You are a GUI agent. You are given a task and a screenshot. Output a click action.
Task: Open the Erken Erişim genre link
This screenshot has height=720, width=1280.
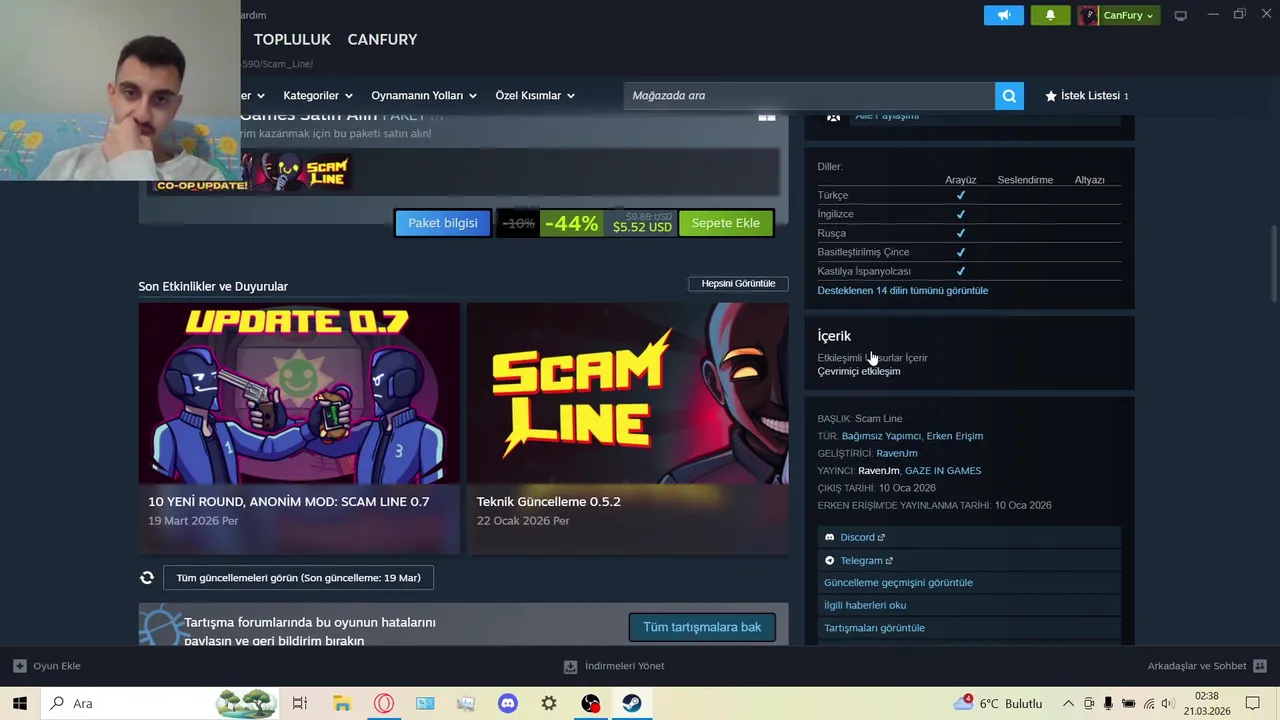click(955, 436)
